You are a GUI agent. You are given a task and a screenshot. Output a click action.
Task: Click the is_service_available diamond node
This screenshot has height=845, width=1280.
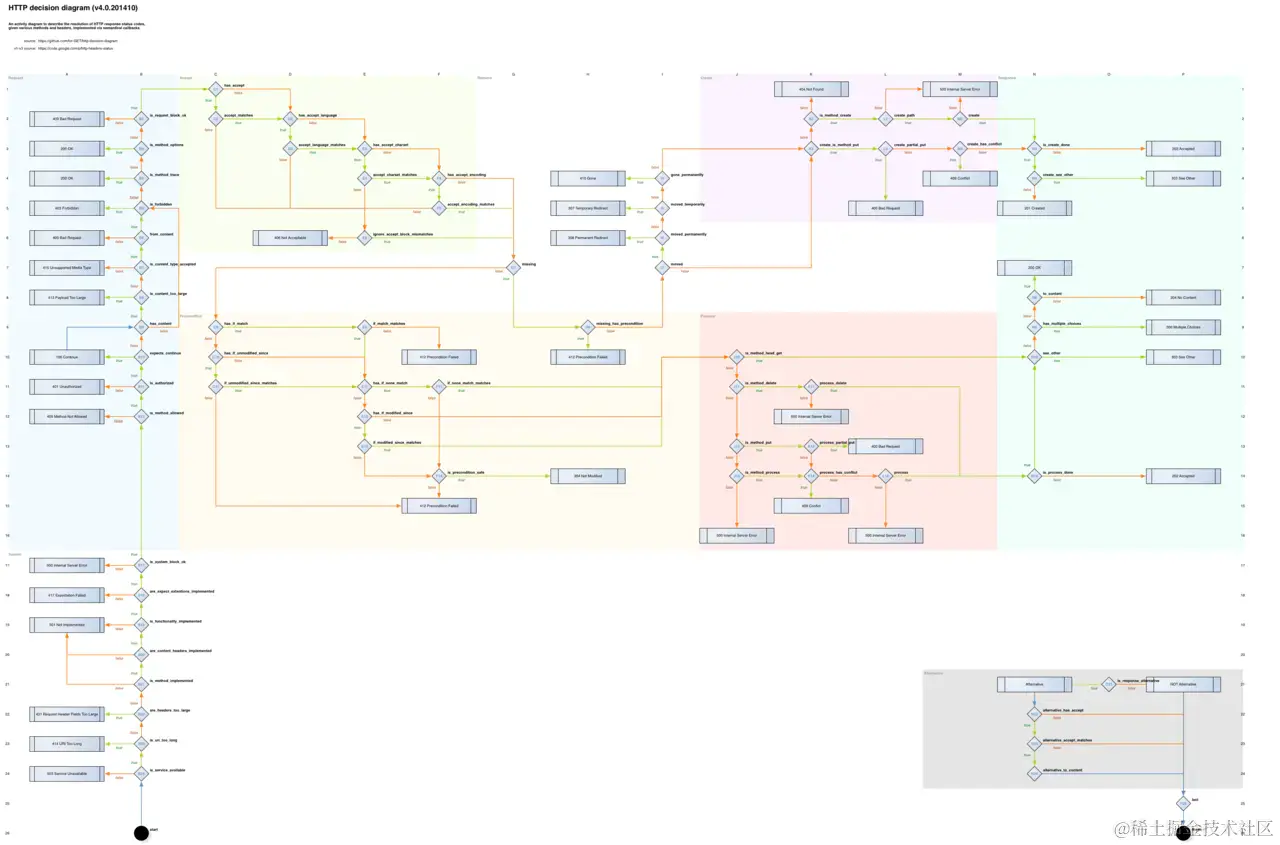[141, 773]
